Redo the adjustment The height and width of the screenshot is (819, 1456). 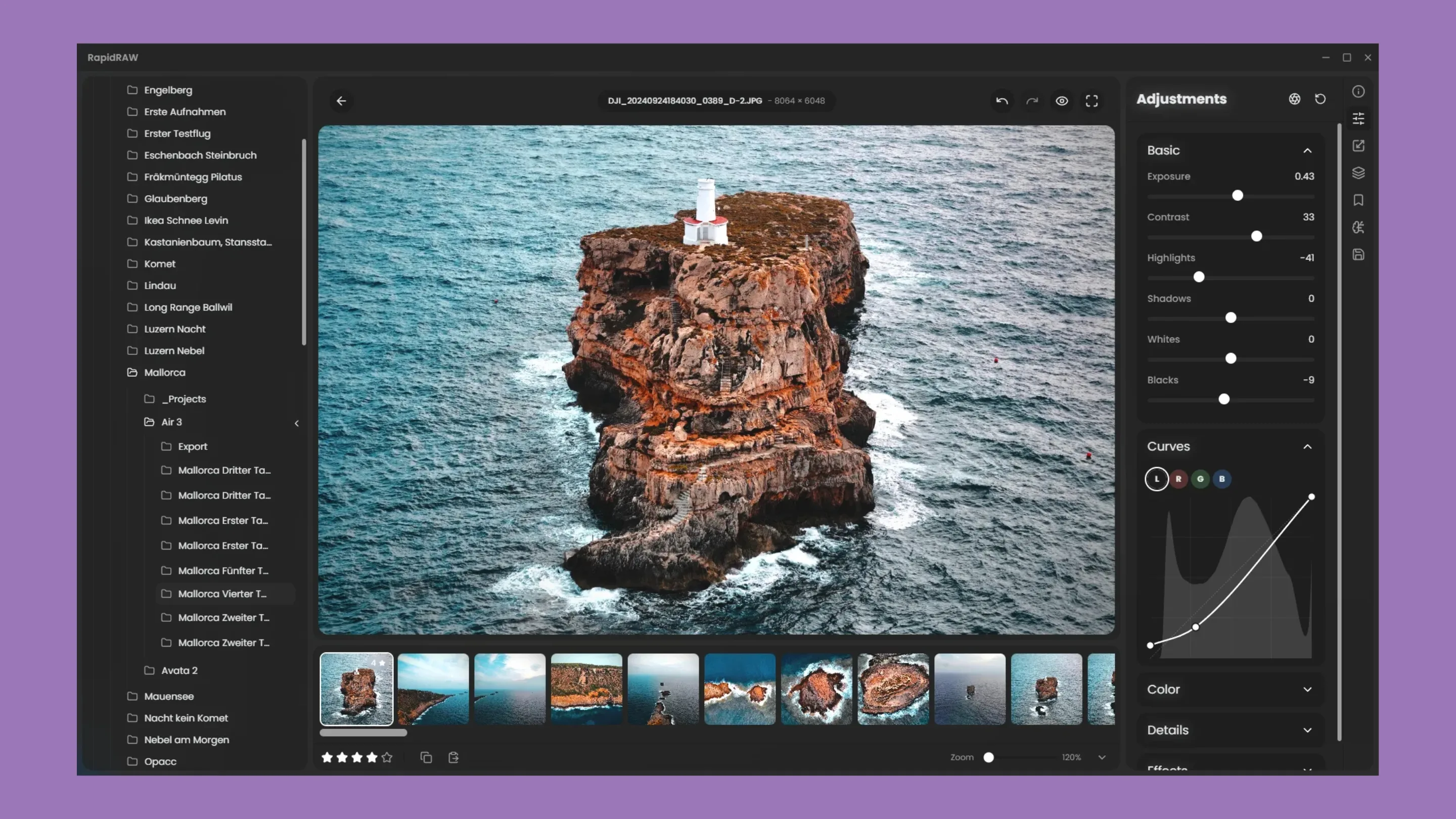click(1032, 101)
